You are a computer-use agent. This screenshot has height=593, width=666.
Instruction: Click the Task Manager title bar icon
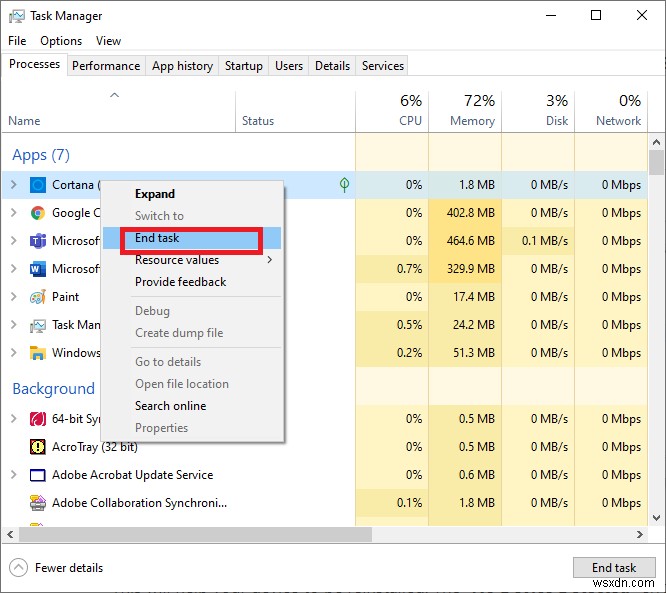point(17,16)
